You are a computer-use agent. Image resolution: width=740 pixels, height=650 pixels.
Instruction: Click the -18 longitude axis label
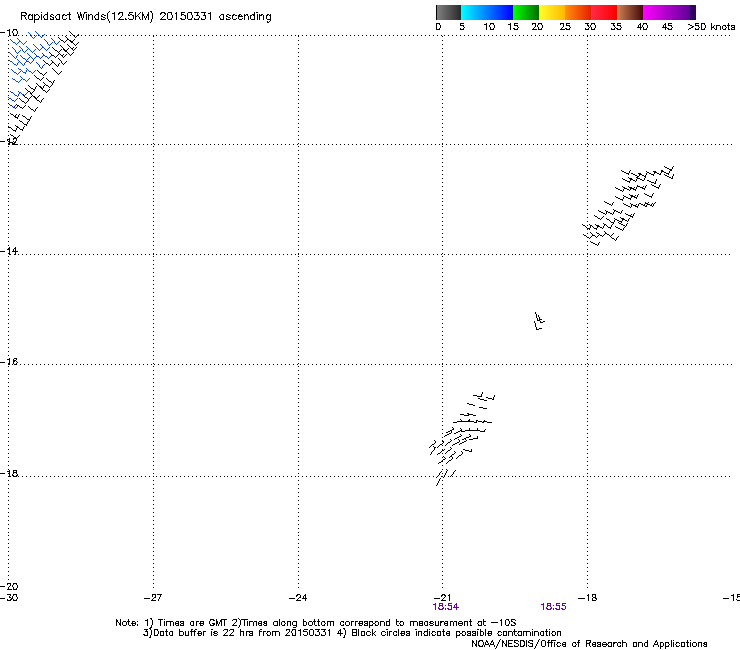588,598
